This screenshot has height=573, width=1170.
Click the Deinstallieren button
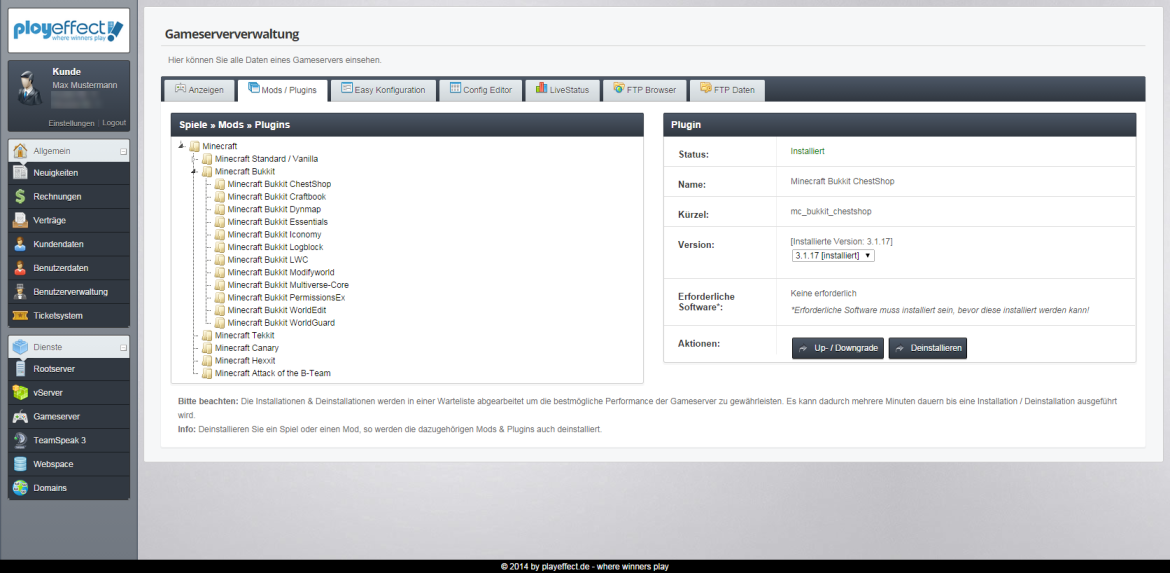pos(927,348)
